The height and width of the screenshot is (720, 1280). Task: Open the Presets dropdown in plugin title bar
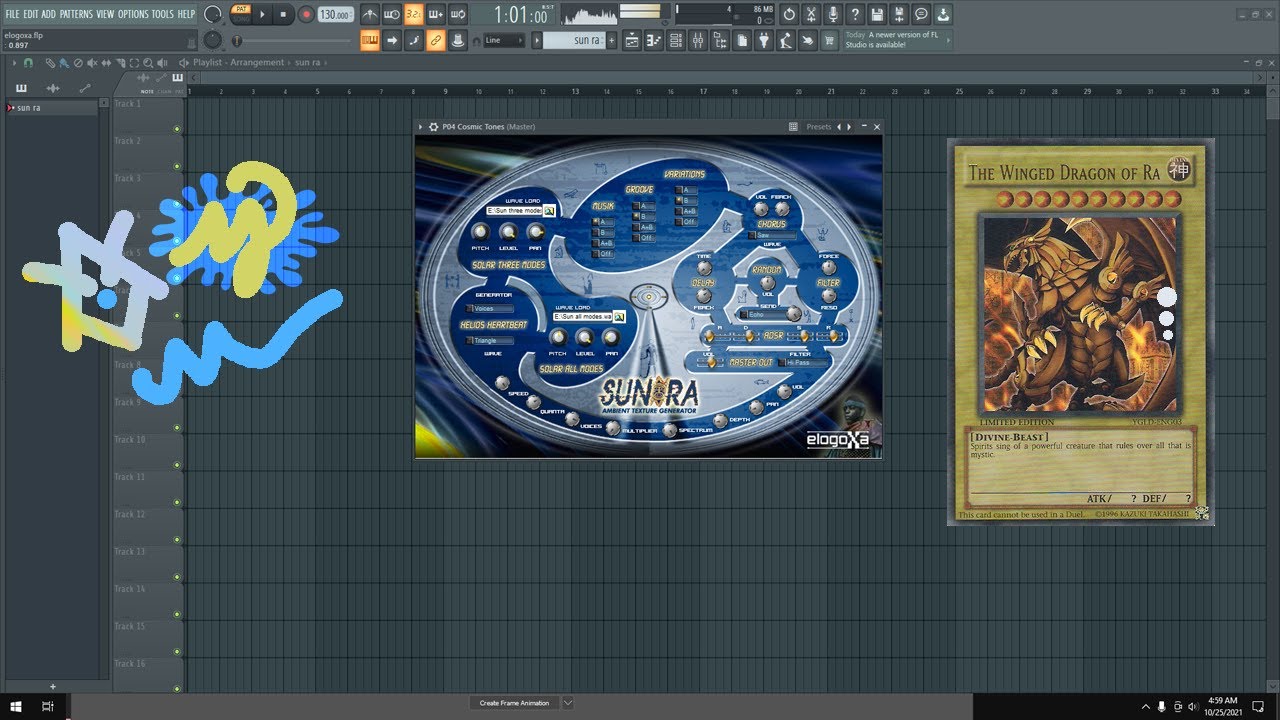[x=819, y=127]
